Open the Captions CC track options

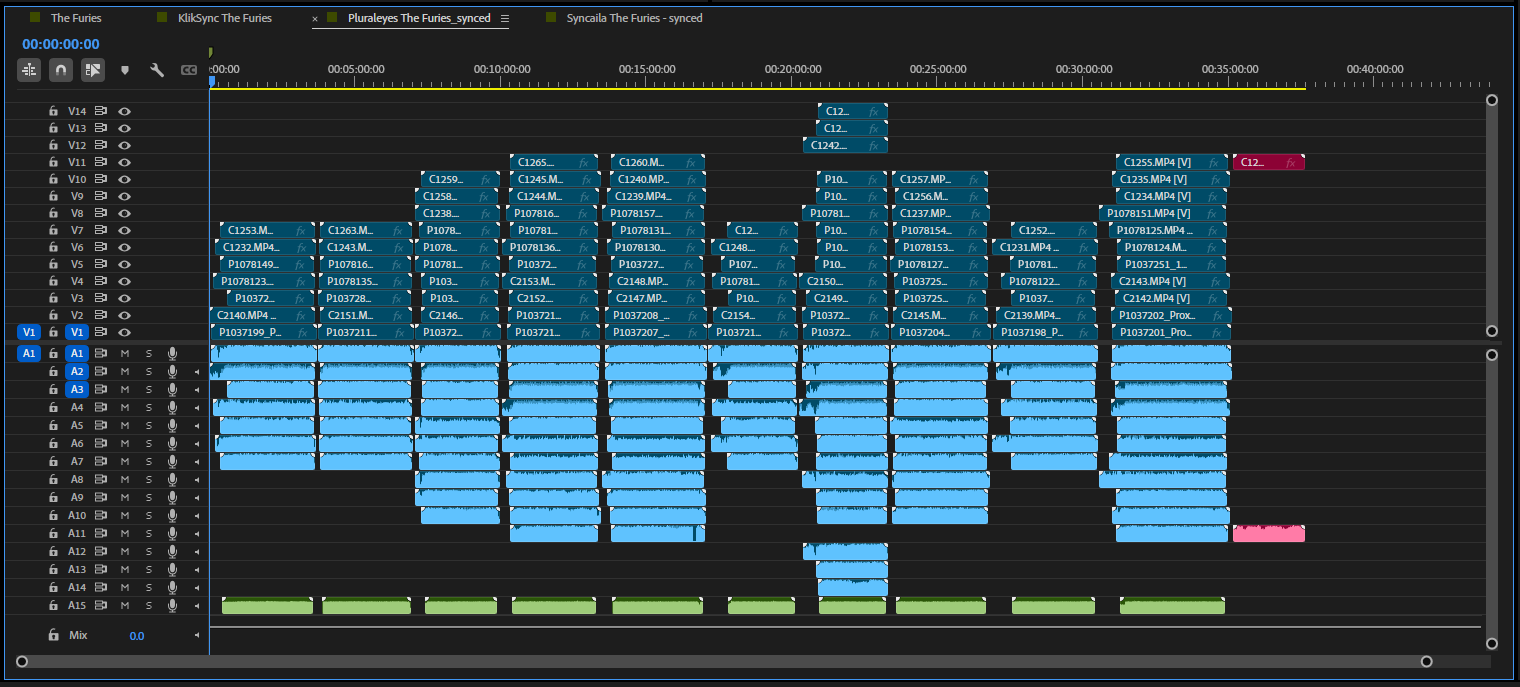pyautogui.click(x=188, y=70)
